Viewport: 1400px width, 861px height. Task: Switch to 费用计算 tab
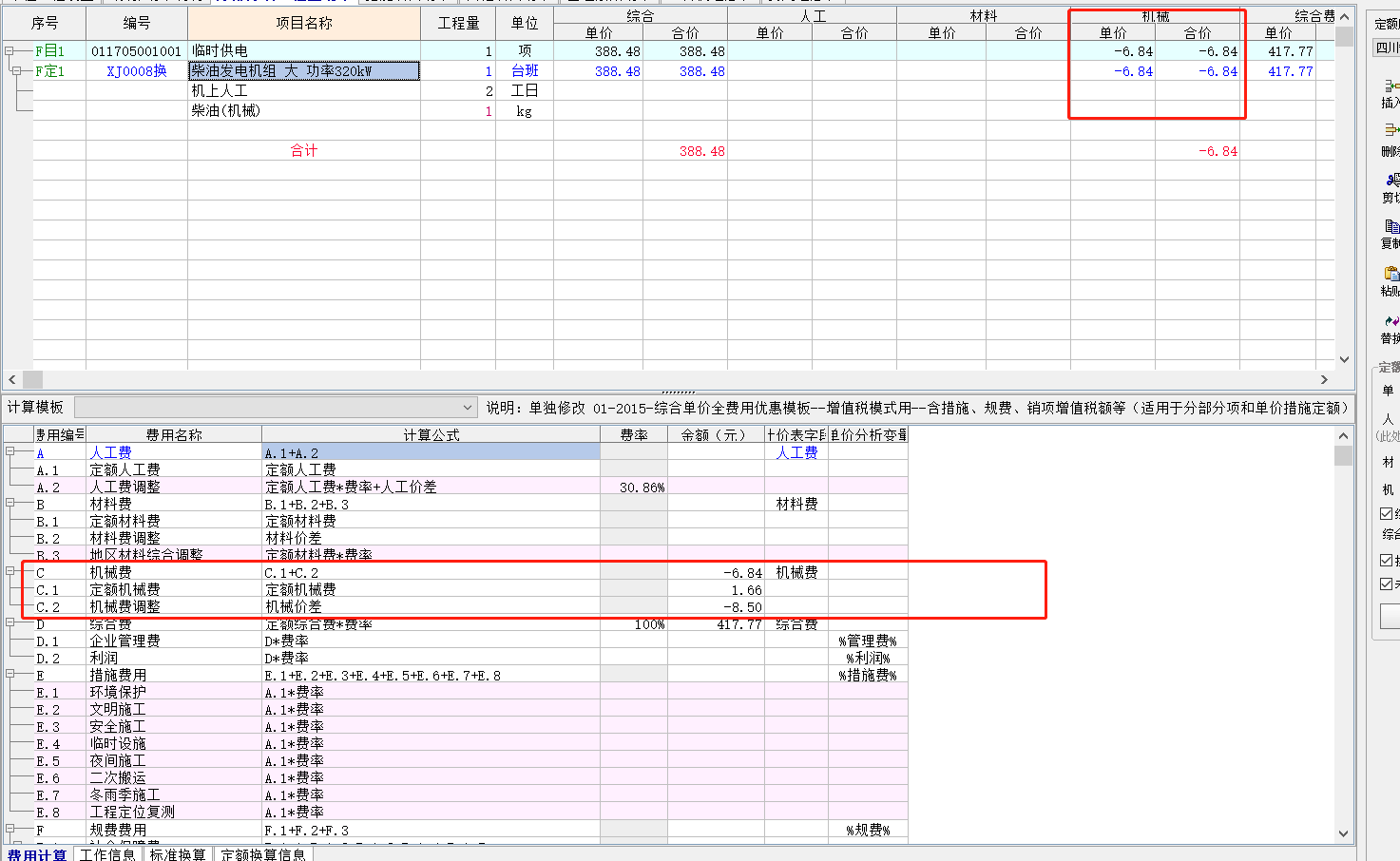[37, 854]
